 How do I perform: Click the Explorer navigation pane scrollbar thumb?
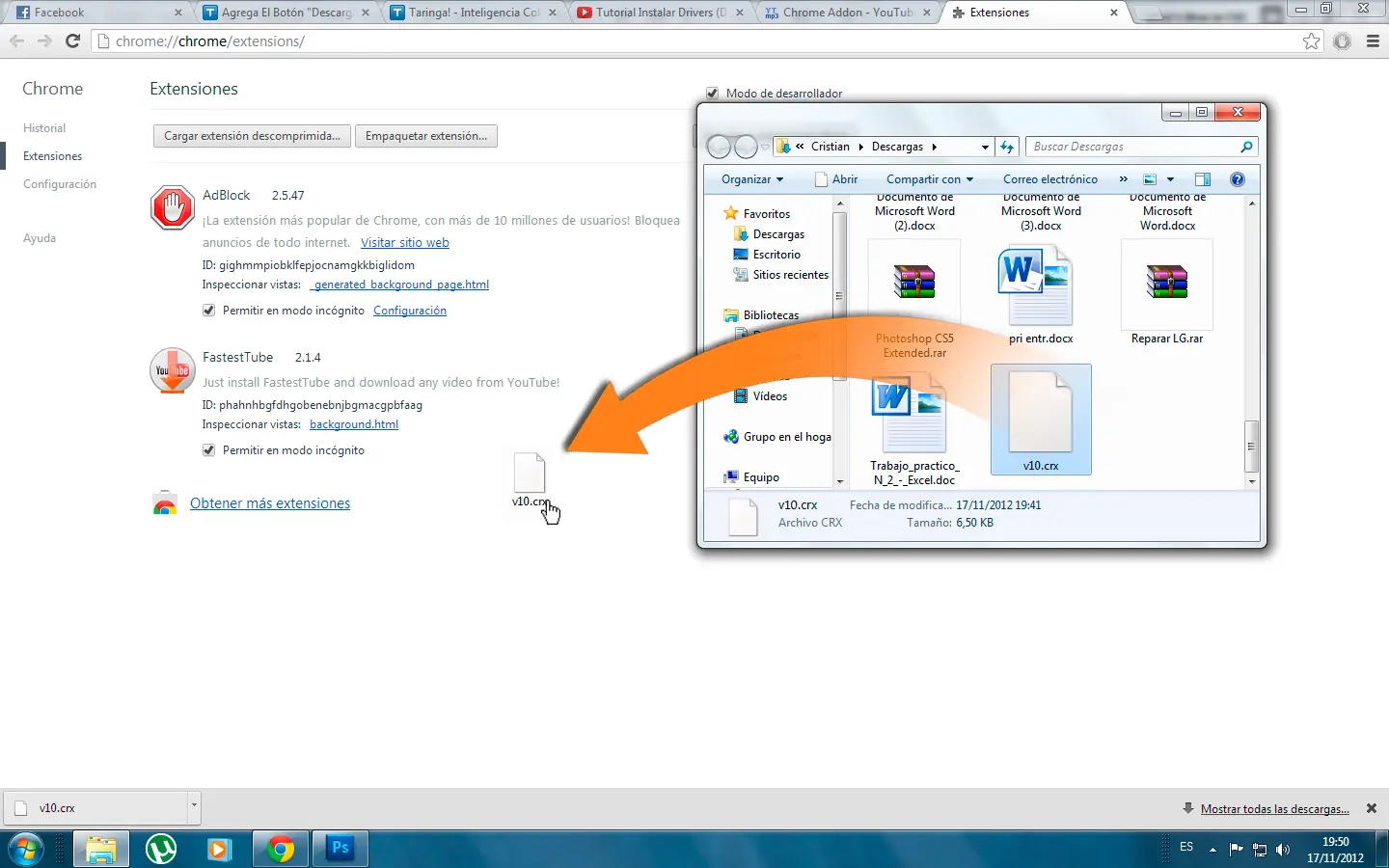tap(839, 296)
